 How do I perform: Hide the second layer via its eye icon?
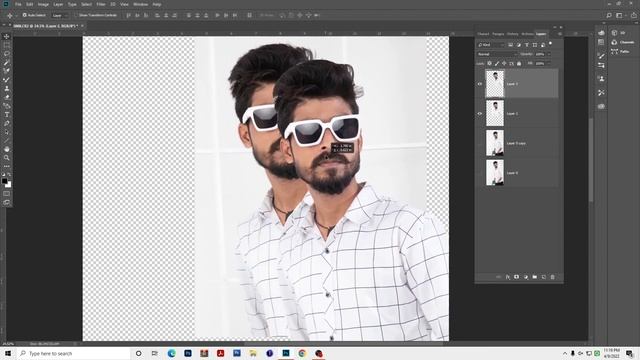(480, 113)
